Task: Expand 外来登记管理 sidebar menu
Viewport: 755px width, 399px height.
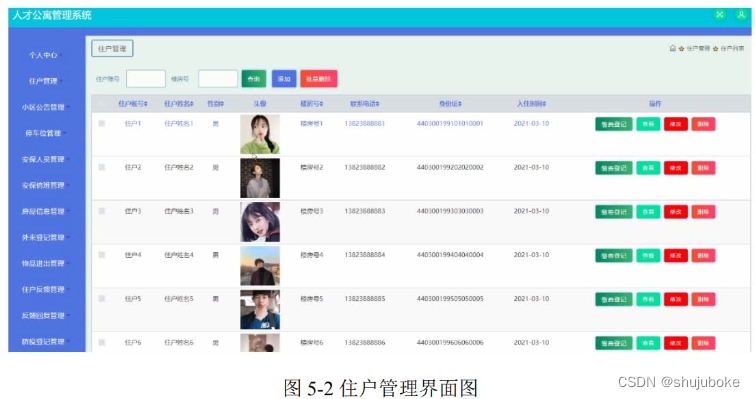Action: [45, 237]
